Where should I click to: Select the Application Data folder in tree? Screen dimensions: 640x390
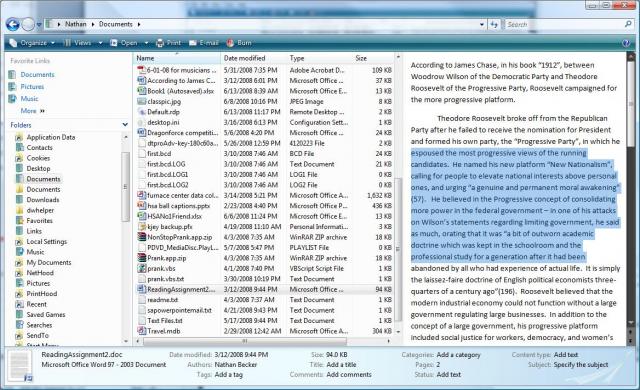[x=51, y=137]
